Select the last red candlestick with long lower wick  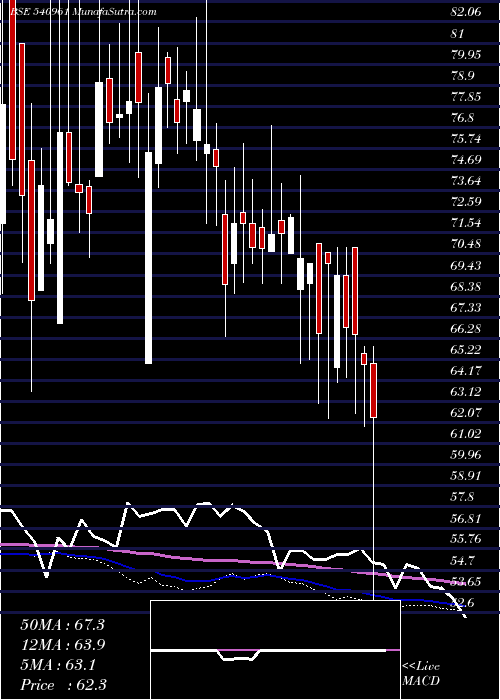pos(373,390)
